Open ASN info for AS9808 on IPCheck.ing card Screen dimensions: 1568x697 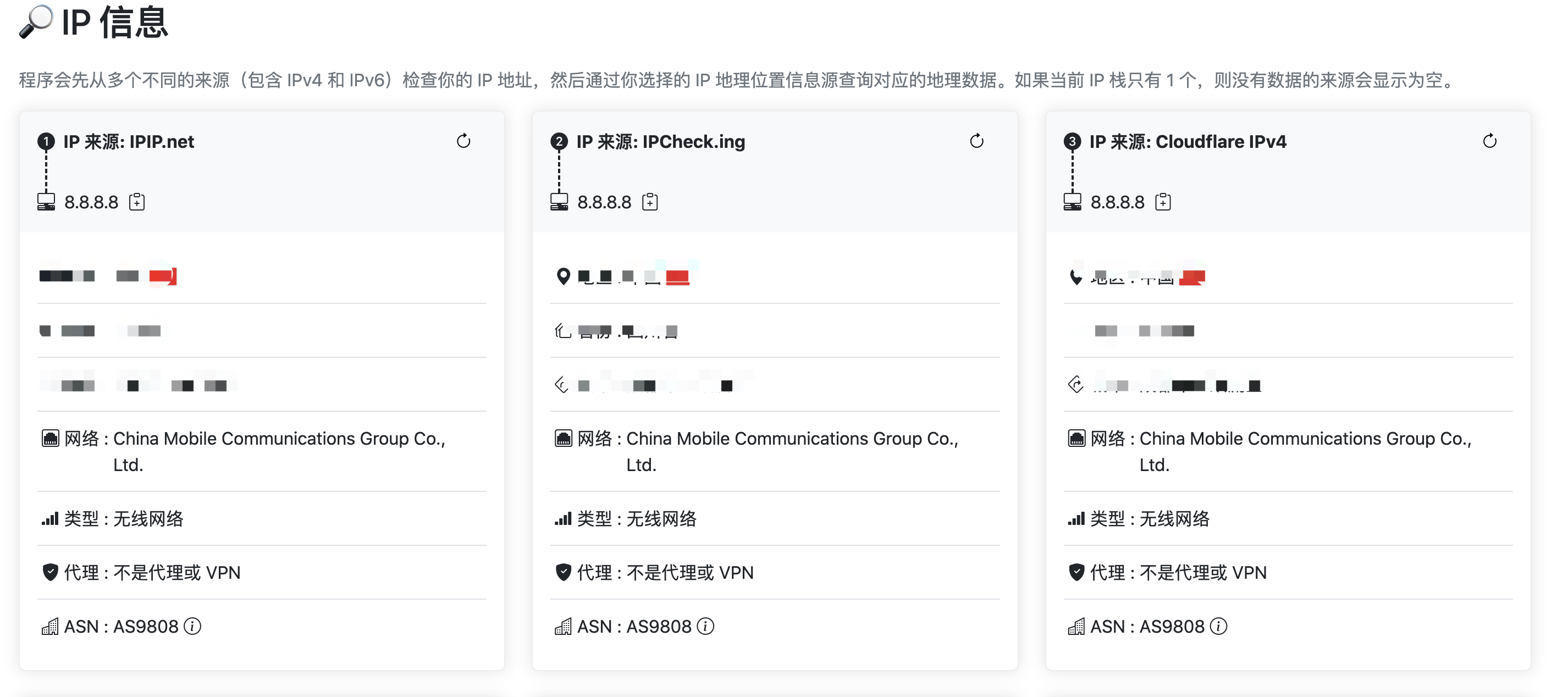[x=706, y=627]
